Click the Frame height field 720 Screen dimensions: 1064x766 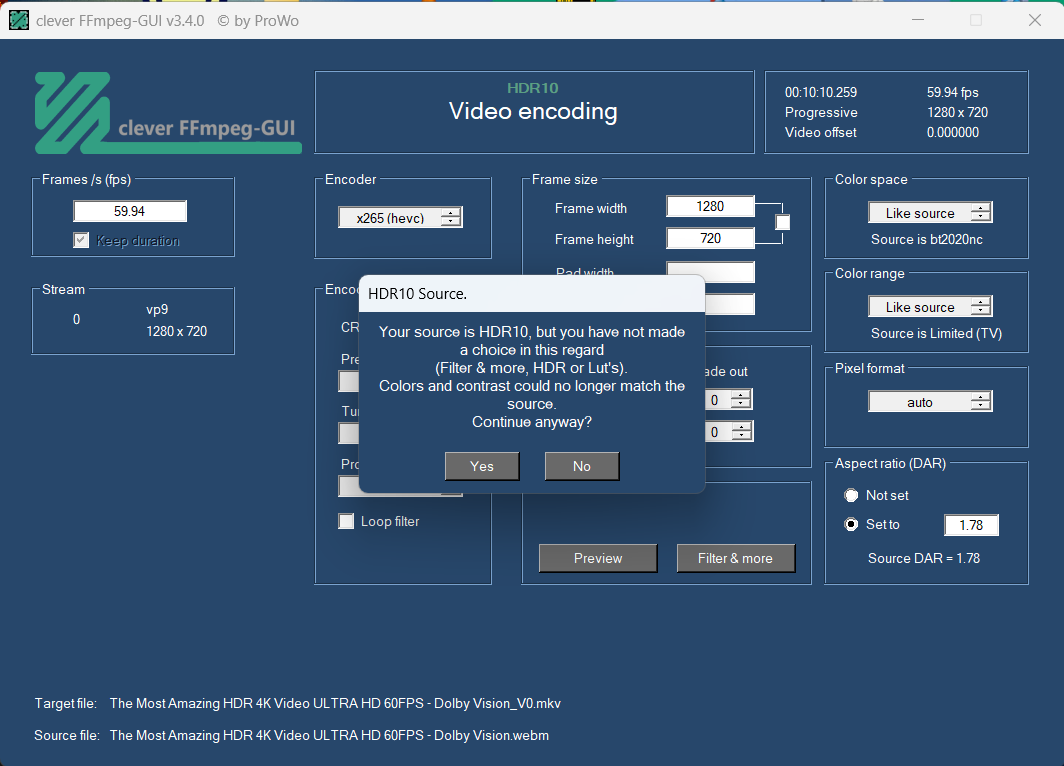pos(710,238)
